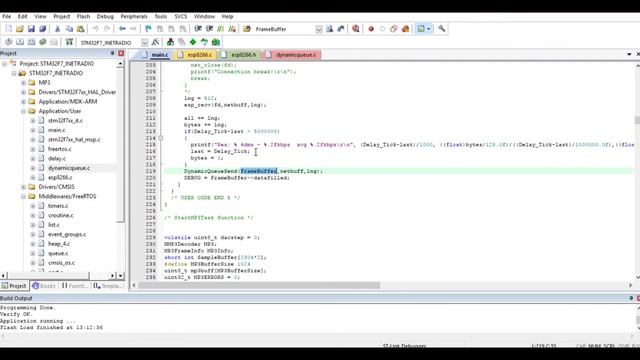This screenshot has height=360, width=640.
Task: Download code to flash with LOAD
Action: pyautogui.click(x=69, y=42)
